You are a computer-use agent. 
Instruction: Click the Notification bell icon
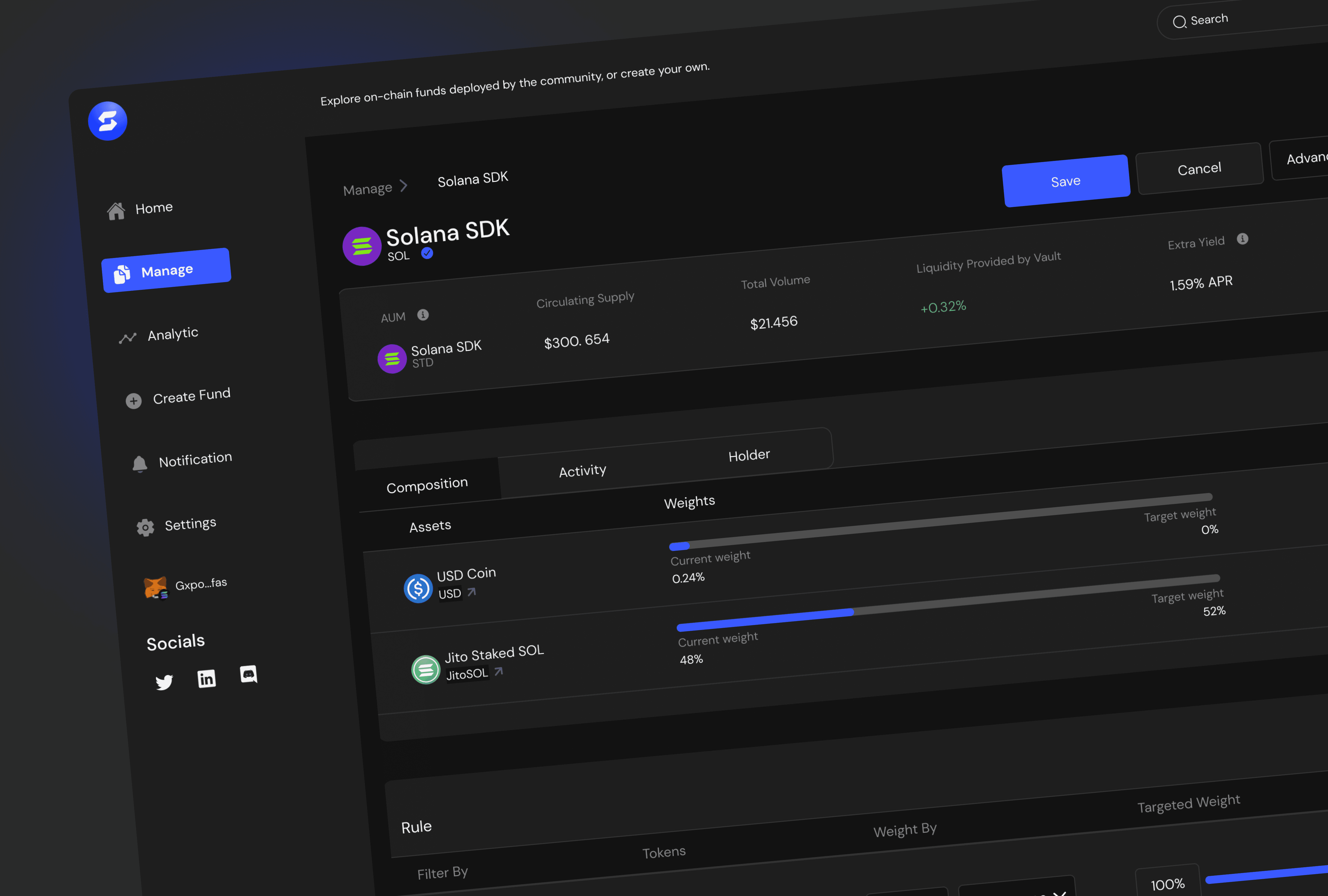pyautogui.click(x=139, y=464)
